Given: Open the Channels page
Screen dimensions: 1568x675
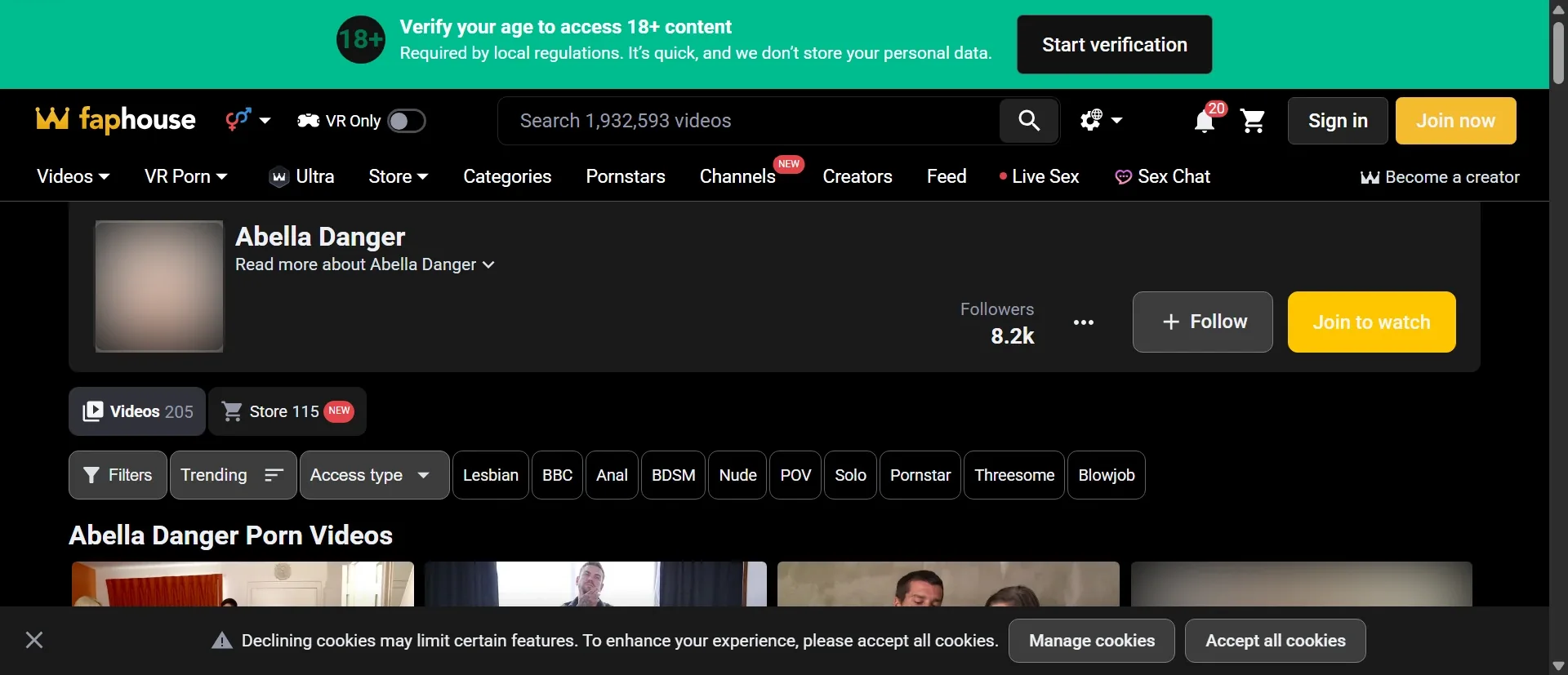Looking at the screenshot, I should [737, 176].
